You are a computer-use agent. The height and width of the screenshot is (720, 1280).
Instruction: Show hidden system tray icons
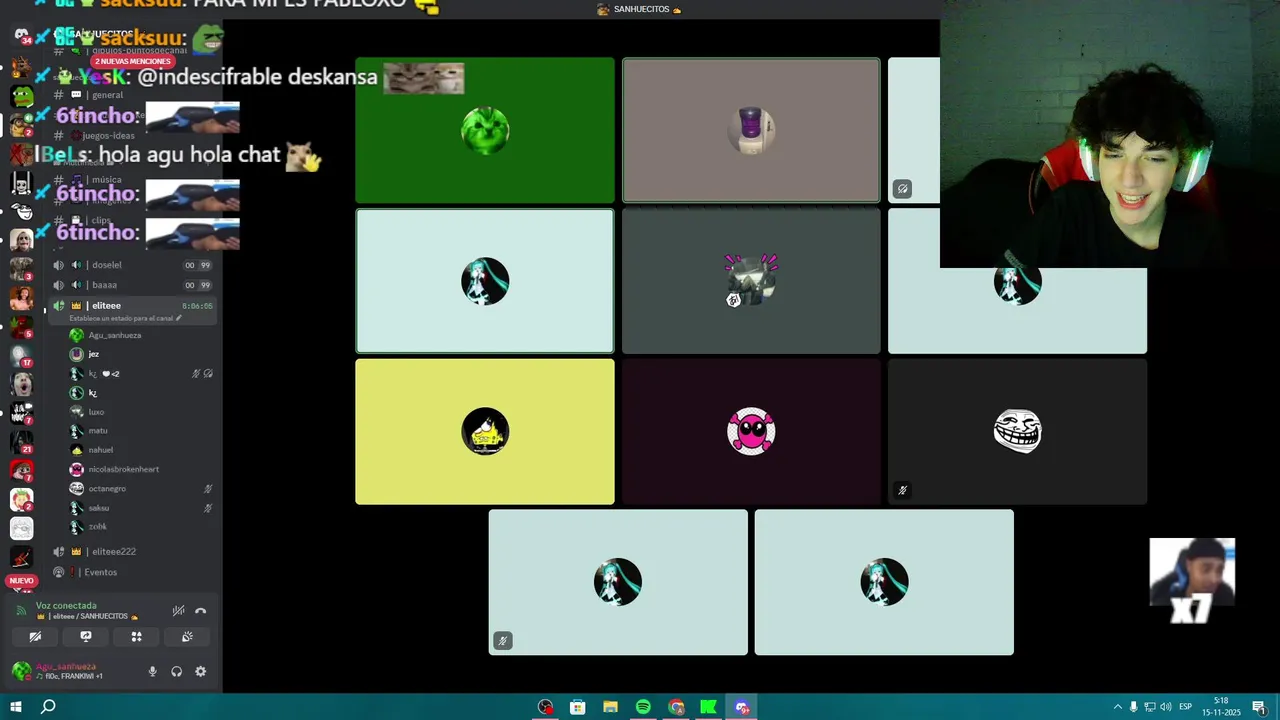point(1118,707)
